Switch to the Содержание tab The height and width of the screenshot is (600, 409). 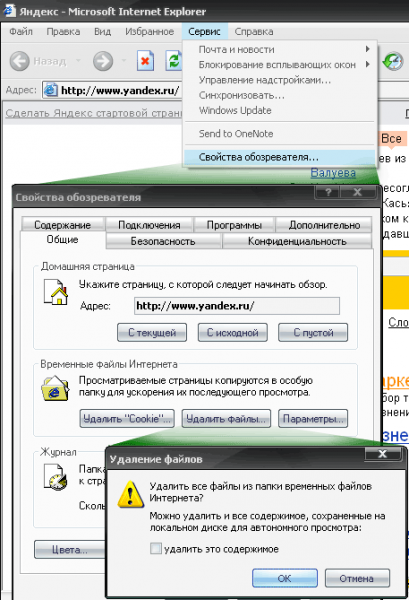pyautogui.click(x=62, y=225)
